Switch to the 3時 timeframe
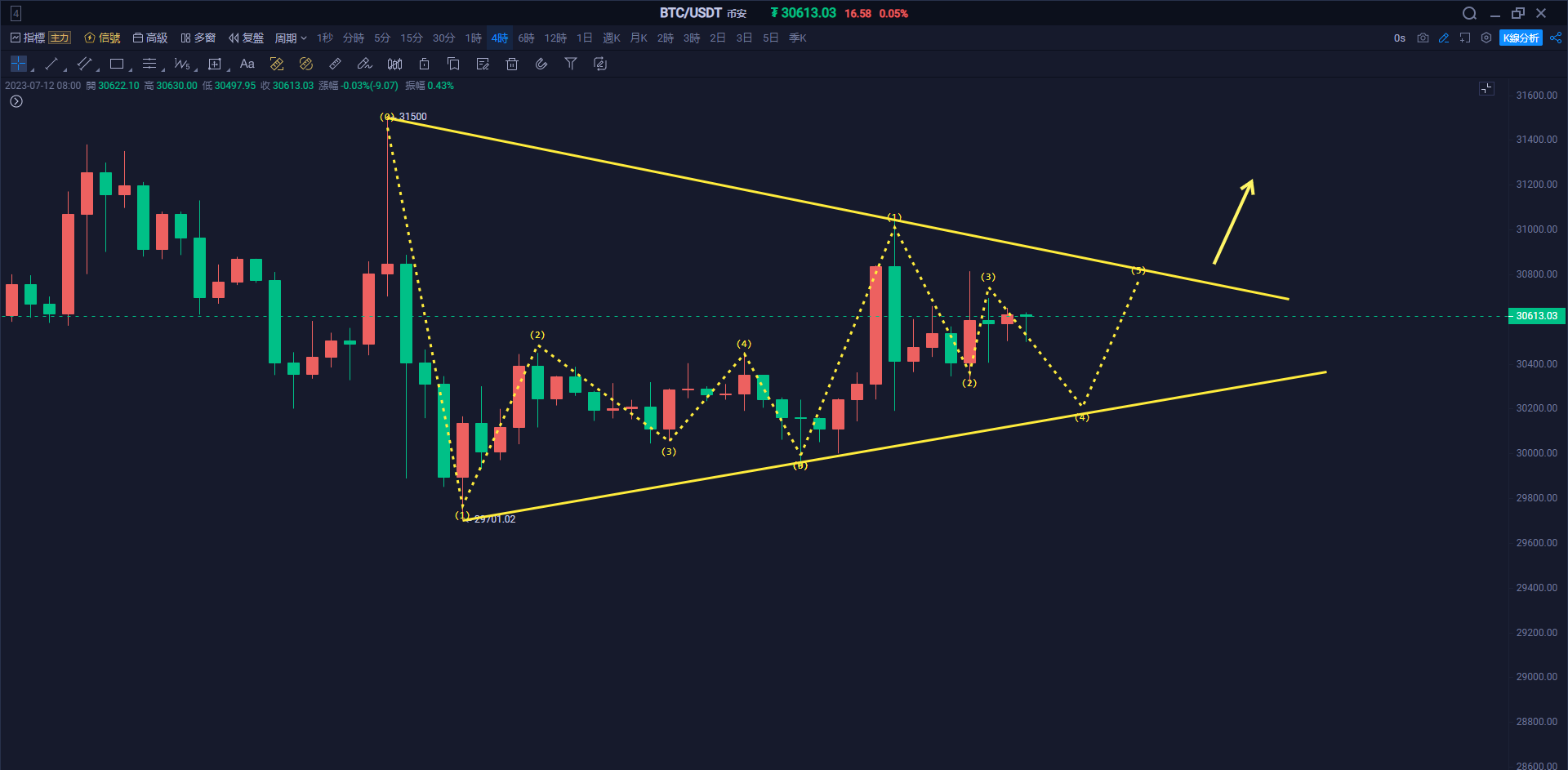This screenshot has height=770, width=1568. (x=692, y=38)
